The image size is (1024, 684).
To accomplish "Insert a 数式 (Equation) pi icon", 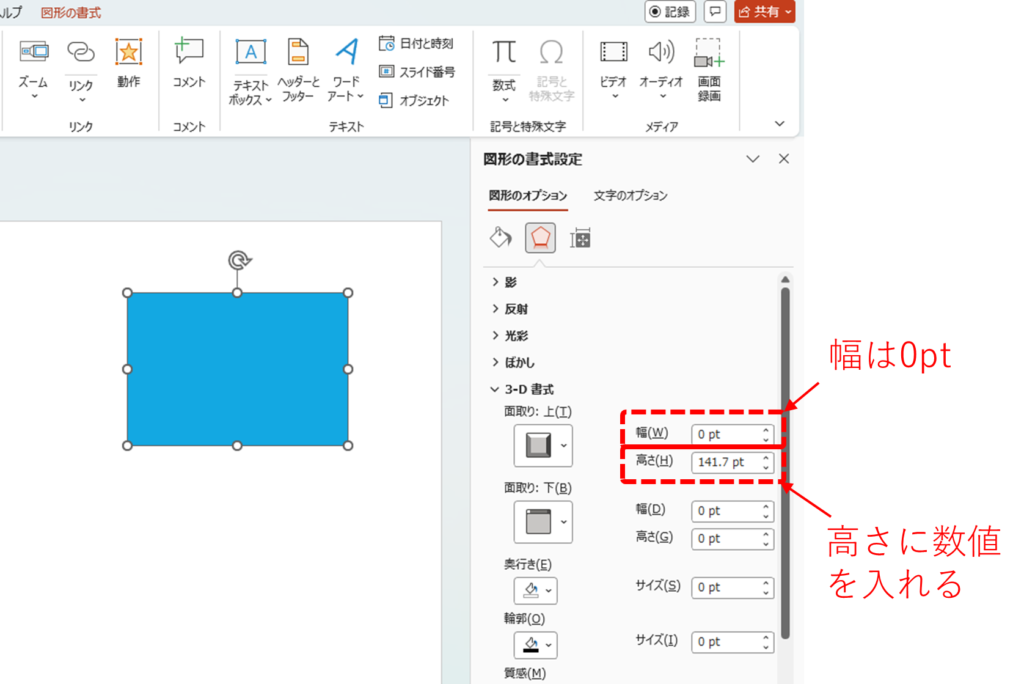I will point(504,53).
